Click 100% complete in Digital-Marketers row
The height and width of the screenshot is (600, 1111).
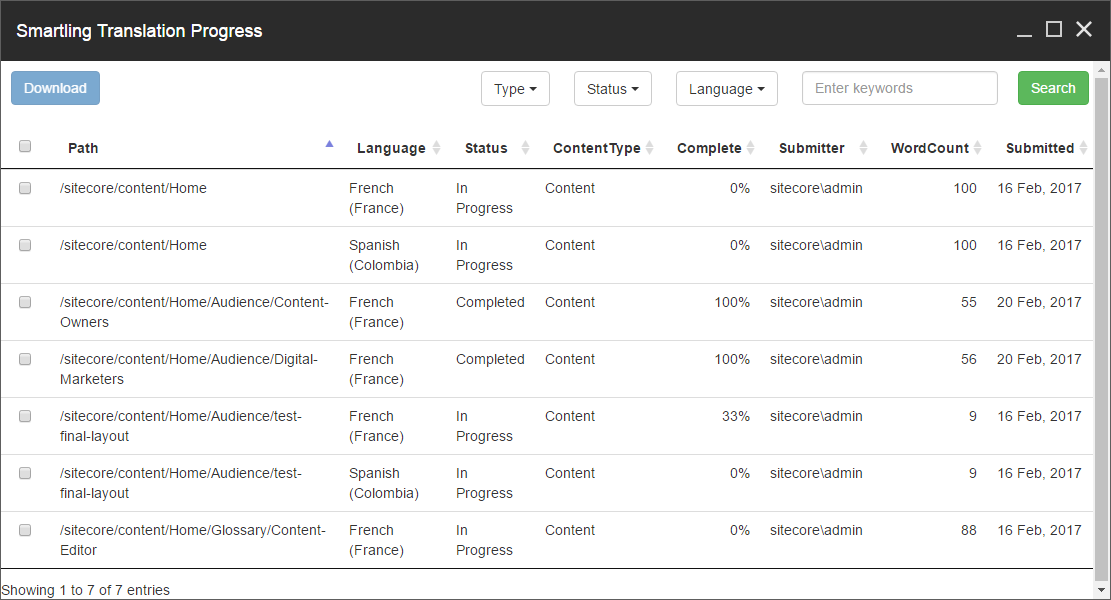pyautogui.click(x=732, y=360)
